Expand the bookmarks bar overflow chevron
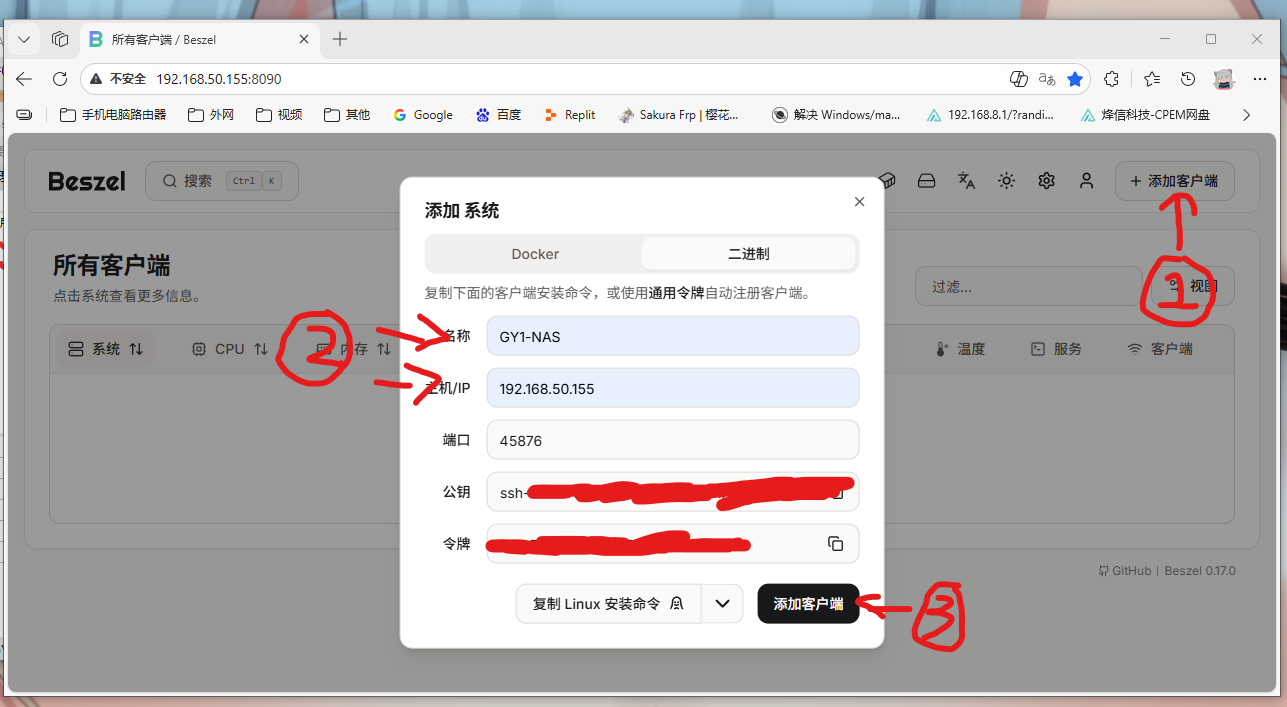 [1246, 115]
